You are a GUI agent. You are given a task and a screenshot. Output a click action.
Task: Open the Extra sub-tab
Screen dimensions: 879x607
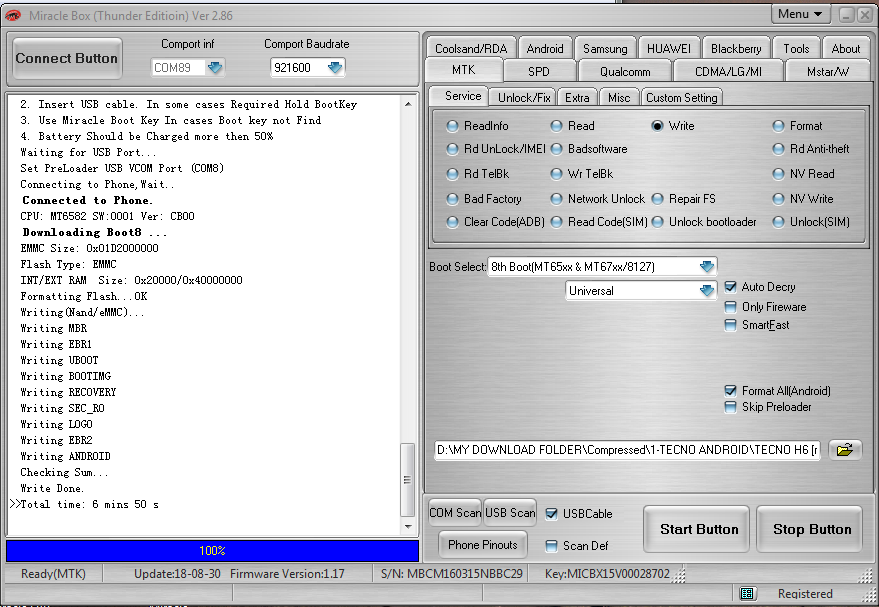click(x=577, y=98)
